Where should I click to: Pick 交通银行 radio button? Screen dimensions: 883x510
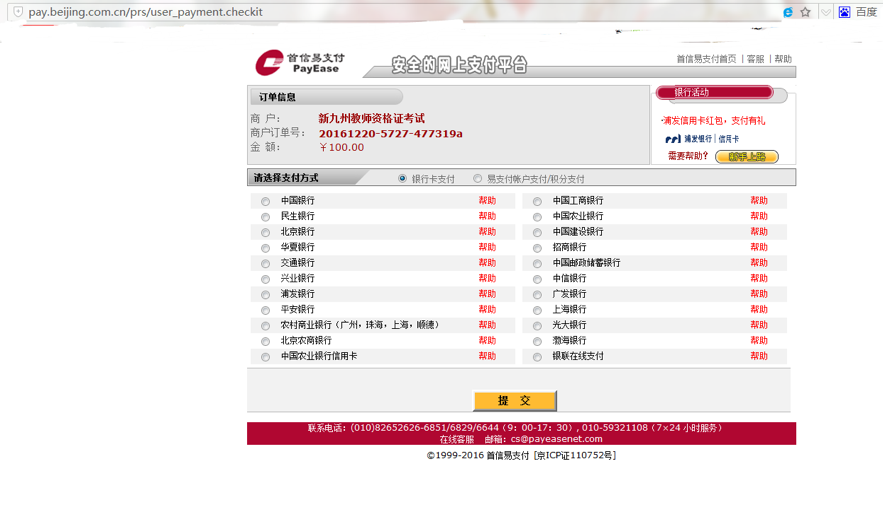[265, 263]
